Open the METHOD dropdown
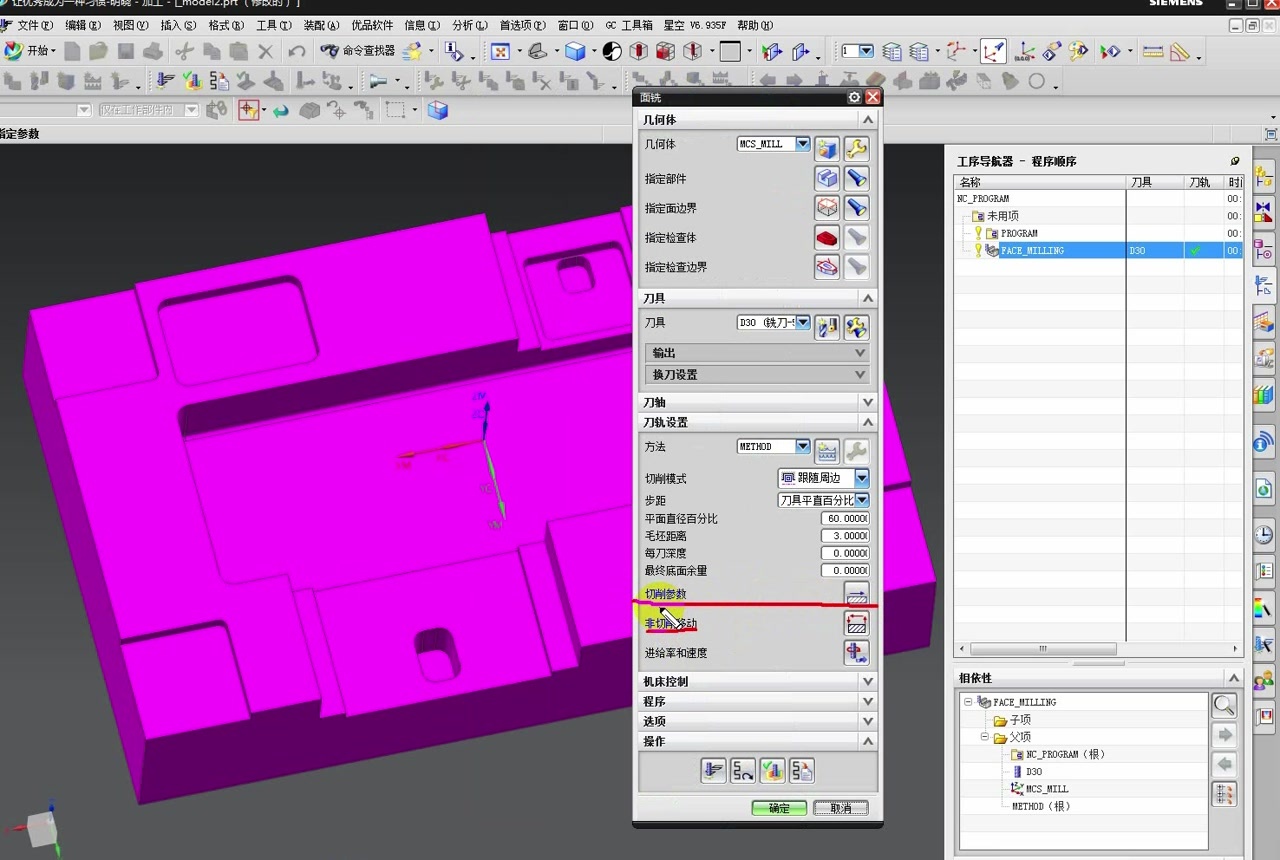This screenshot has width=1280, height=860. (x=802, y=446)
